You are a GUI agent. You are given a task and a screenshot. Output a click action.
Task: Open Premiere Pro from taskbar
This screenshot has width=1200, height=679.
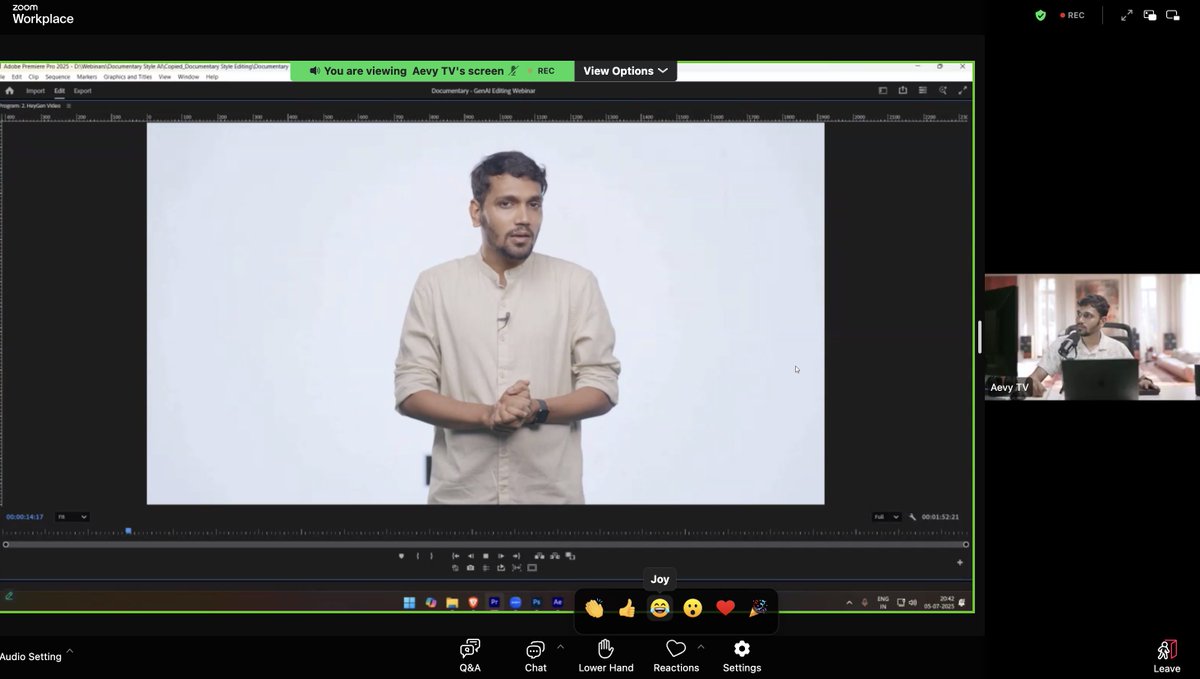[x=494, y=602]
